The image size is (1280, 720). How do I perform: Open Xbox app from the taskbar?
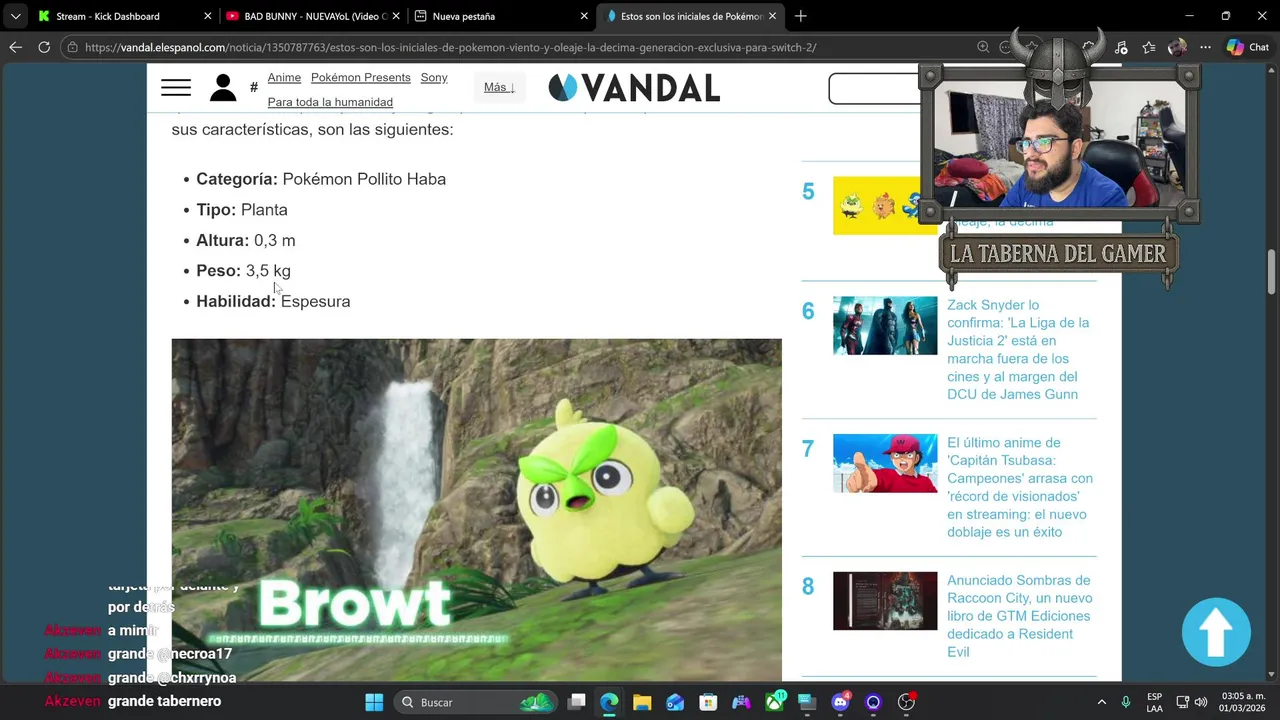coord(775,702)
